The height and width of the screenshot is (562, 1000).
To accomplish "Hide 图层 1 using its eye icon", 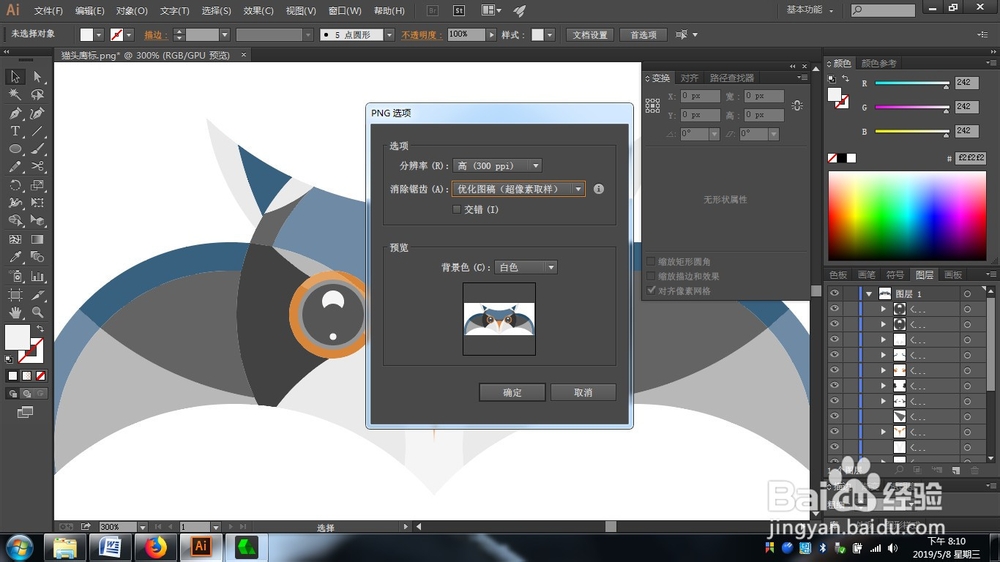I will coord(834,293).
